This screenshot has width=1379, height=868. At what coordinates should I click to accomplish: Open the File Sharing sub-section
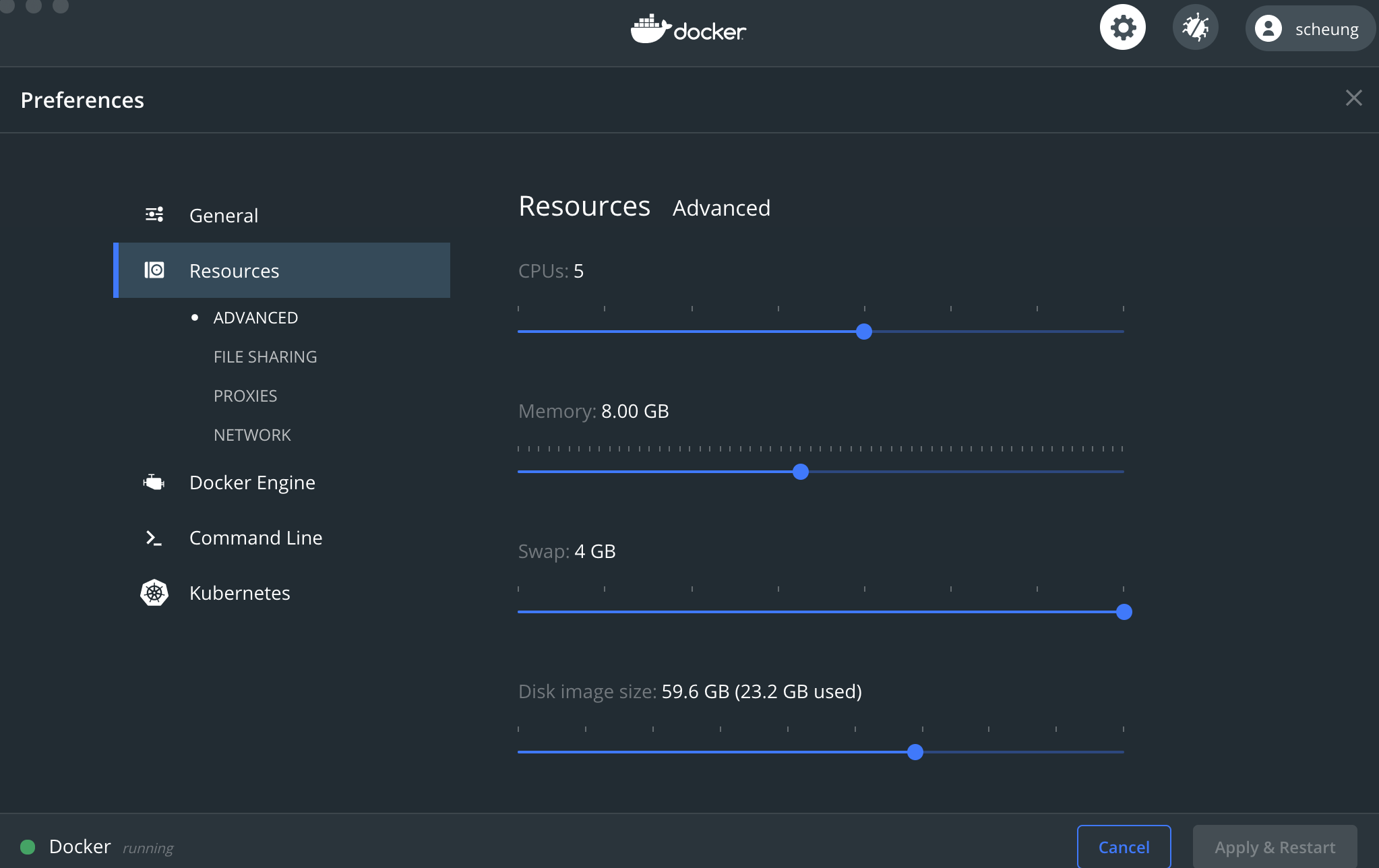[265, 356]
